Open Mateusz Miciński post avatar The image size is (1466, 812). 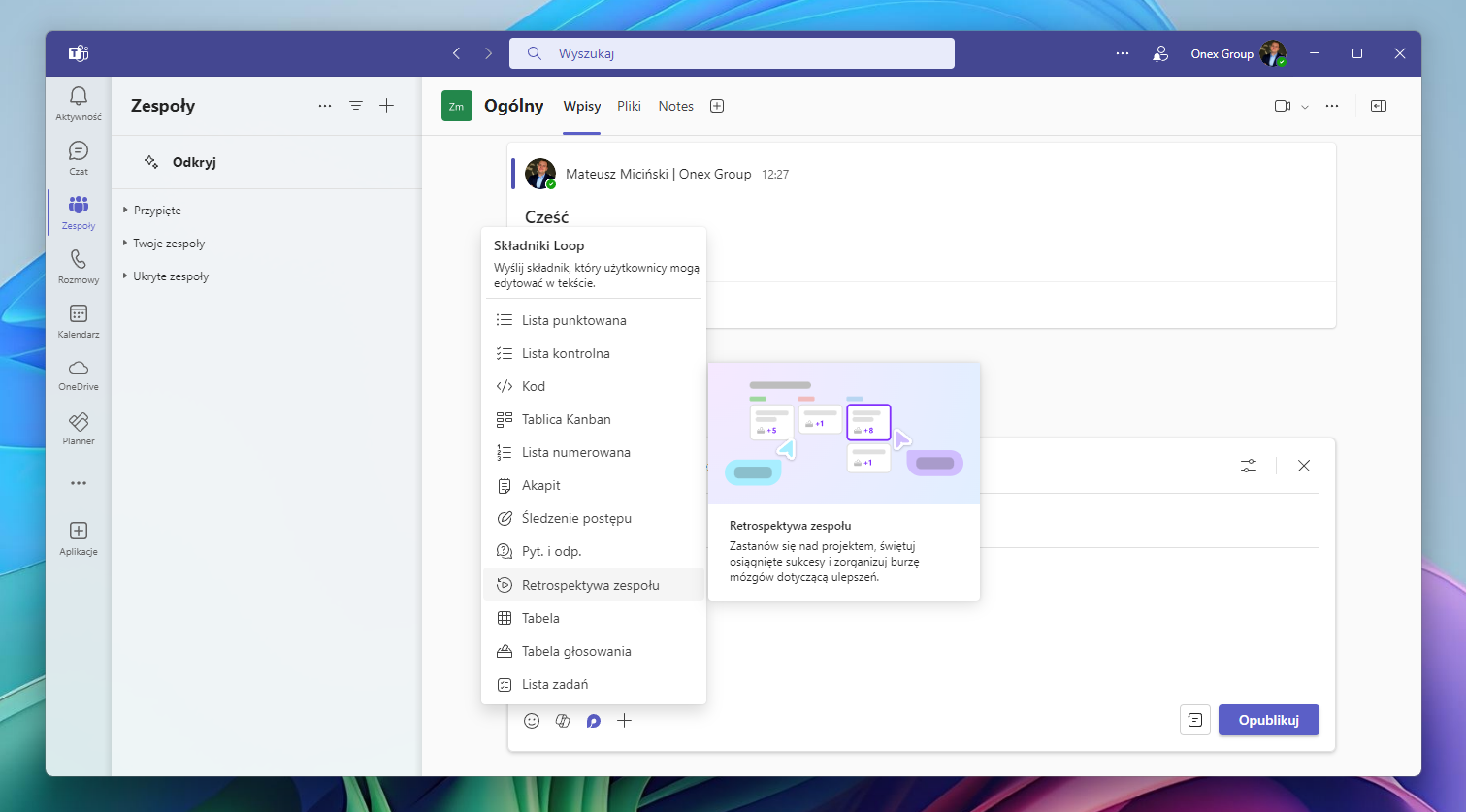540,174
